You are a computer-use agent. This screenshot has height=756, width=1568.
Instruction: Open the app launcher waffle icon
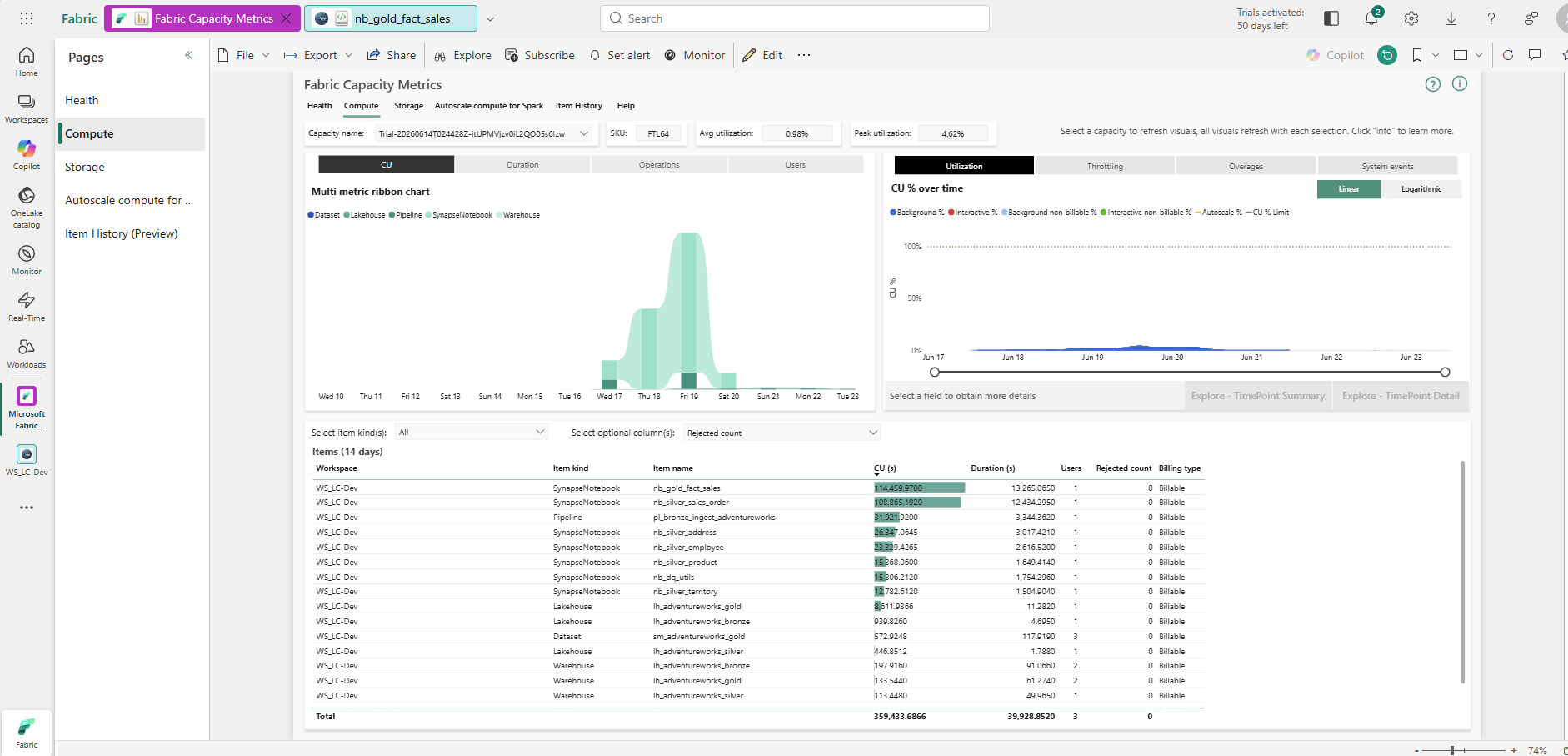(27, 18)
